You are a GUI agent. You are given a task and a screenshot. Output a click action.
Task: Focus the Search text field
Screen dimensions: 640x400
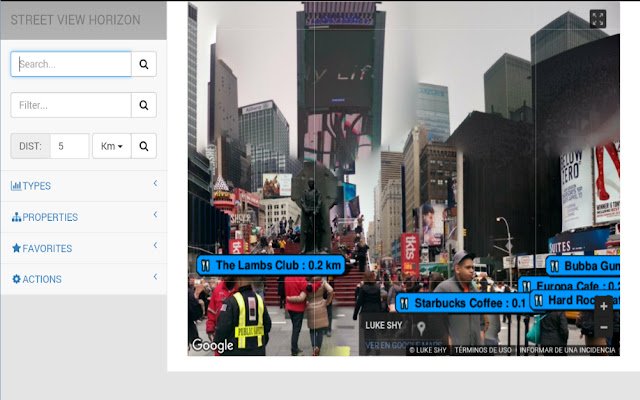pyautogui.click(x=71, y=64)
